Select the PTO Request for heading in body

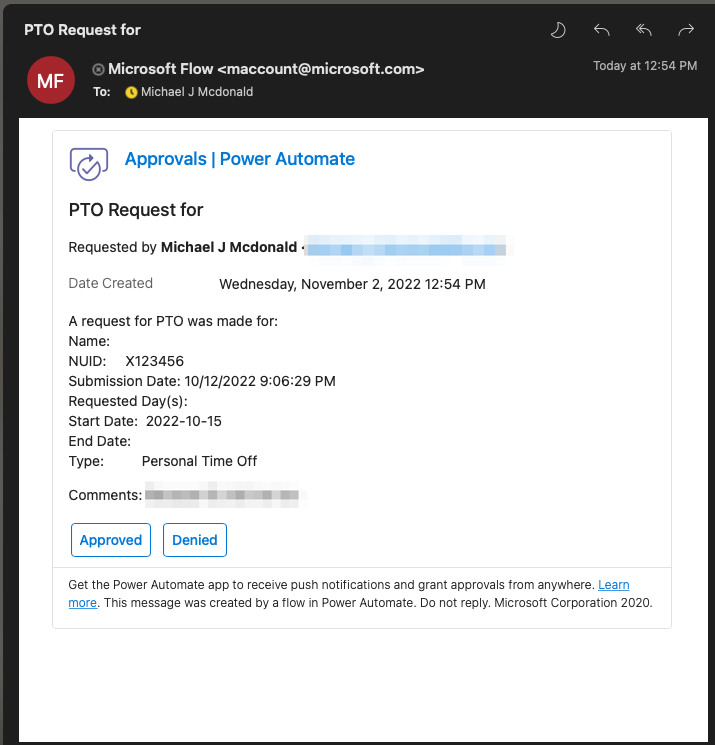pos(136,210)
